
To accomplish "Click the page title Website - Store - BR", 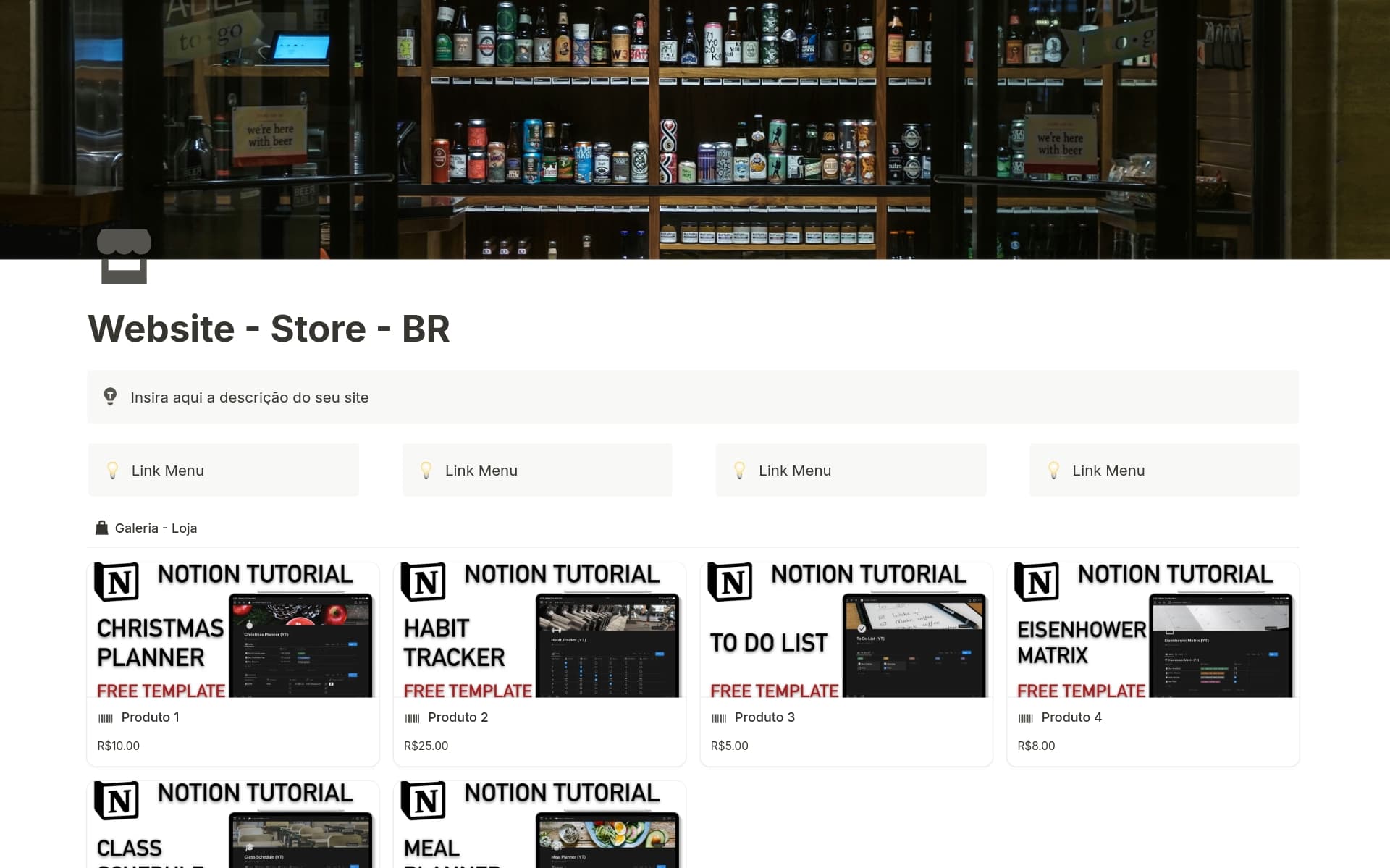I will coord(269,329).
